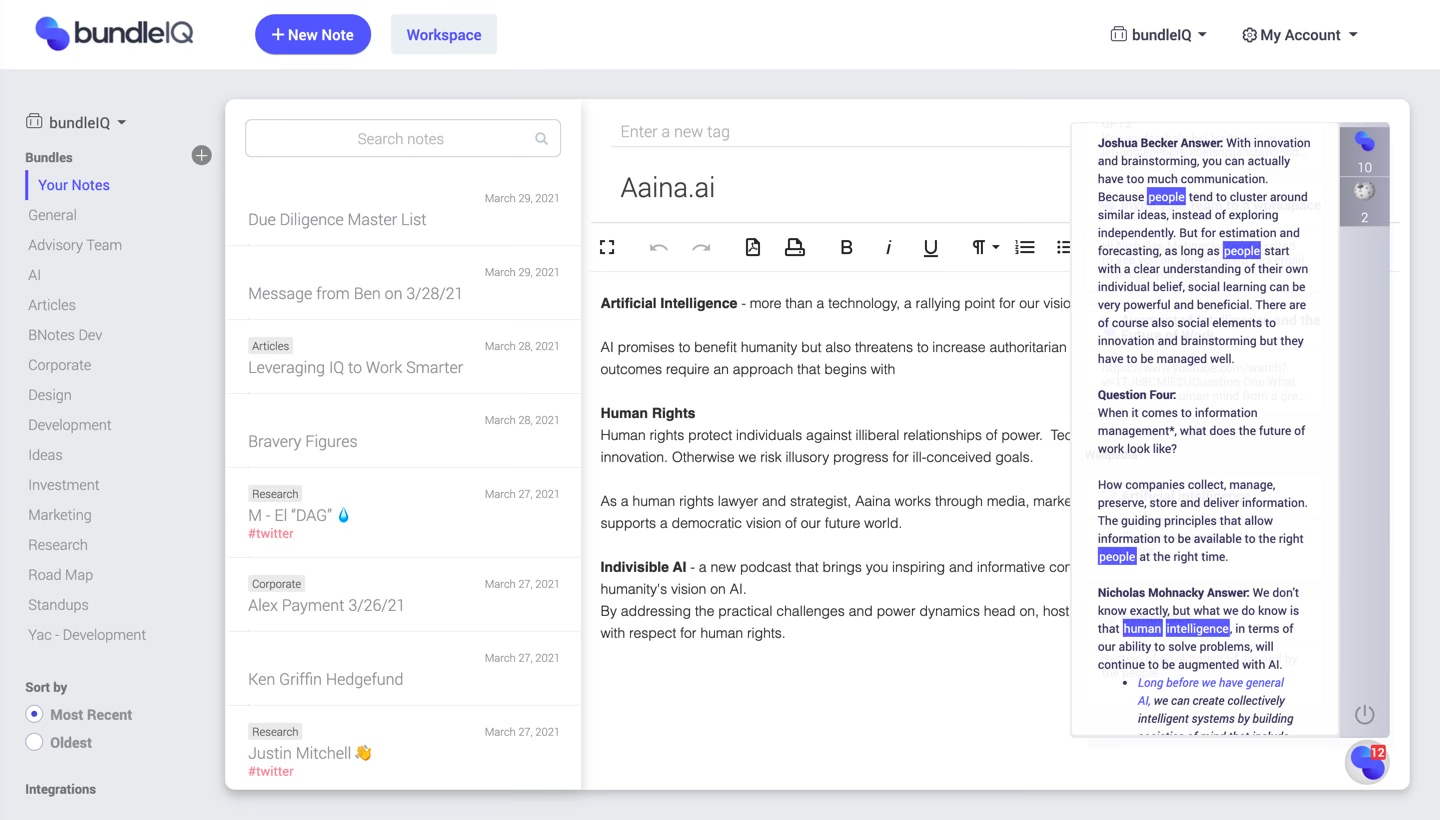Redo the last edit
This screenshot has height=820, width=1440.
click(x=701, y=247)
